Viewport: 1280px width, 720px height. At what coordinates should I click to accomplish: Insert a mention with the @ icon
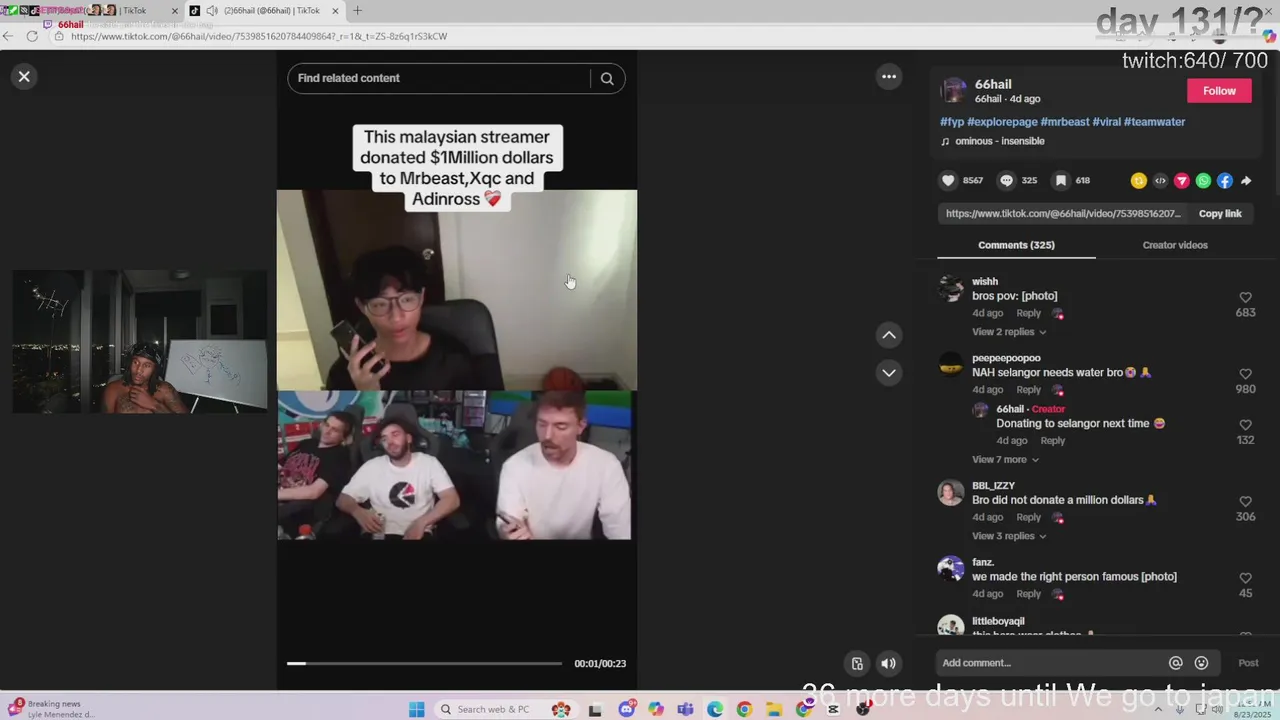pyautogui.click(x=1176, y=663)
